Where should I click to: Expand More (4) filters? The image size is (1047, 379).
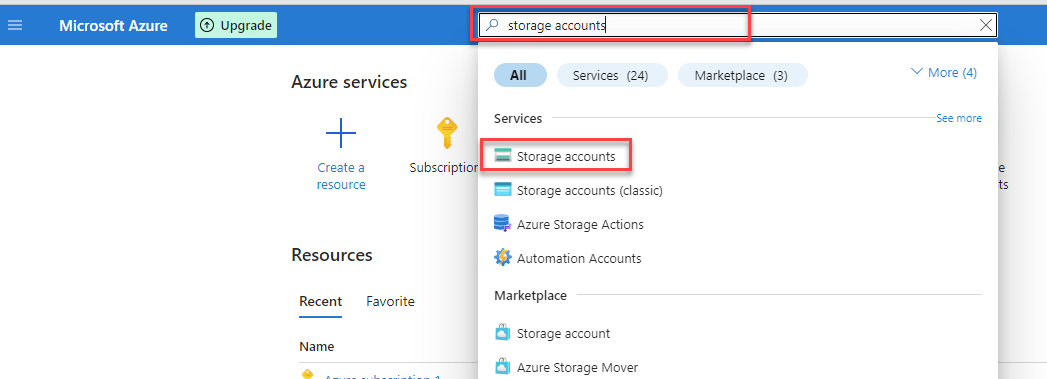coord(944,72)
